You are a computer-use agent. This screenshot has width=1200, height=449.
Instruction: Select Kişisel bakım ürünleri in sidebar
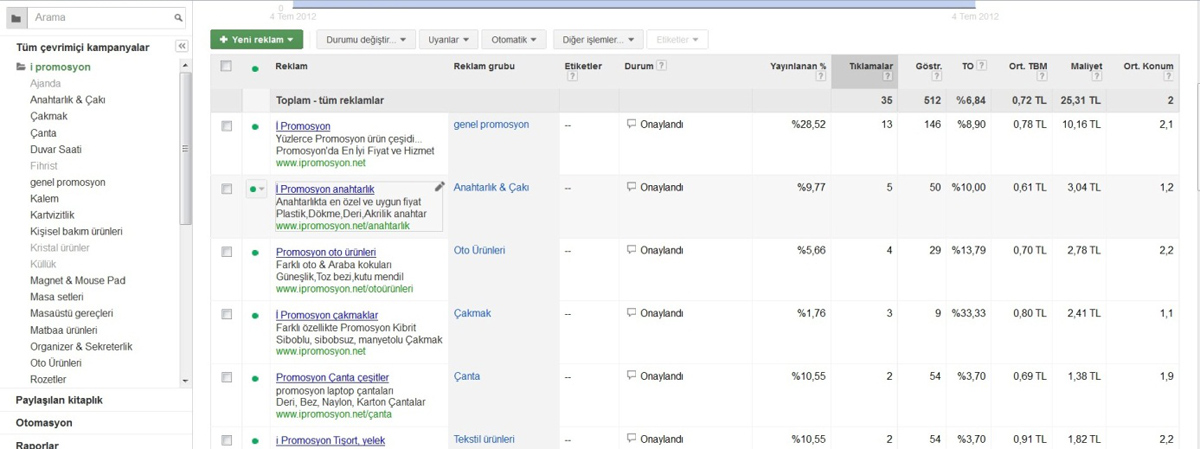tap(76, 231)
